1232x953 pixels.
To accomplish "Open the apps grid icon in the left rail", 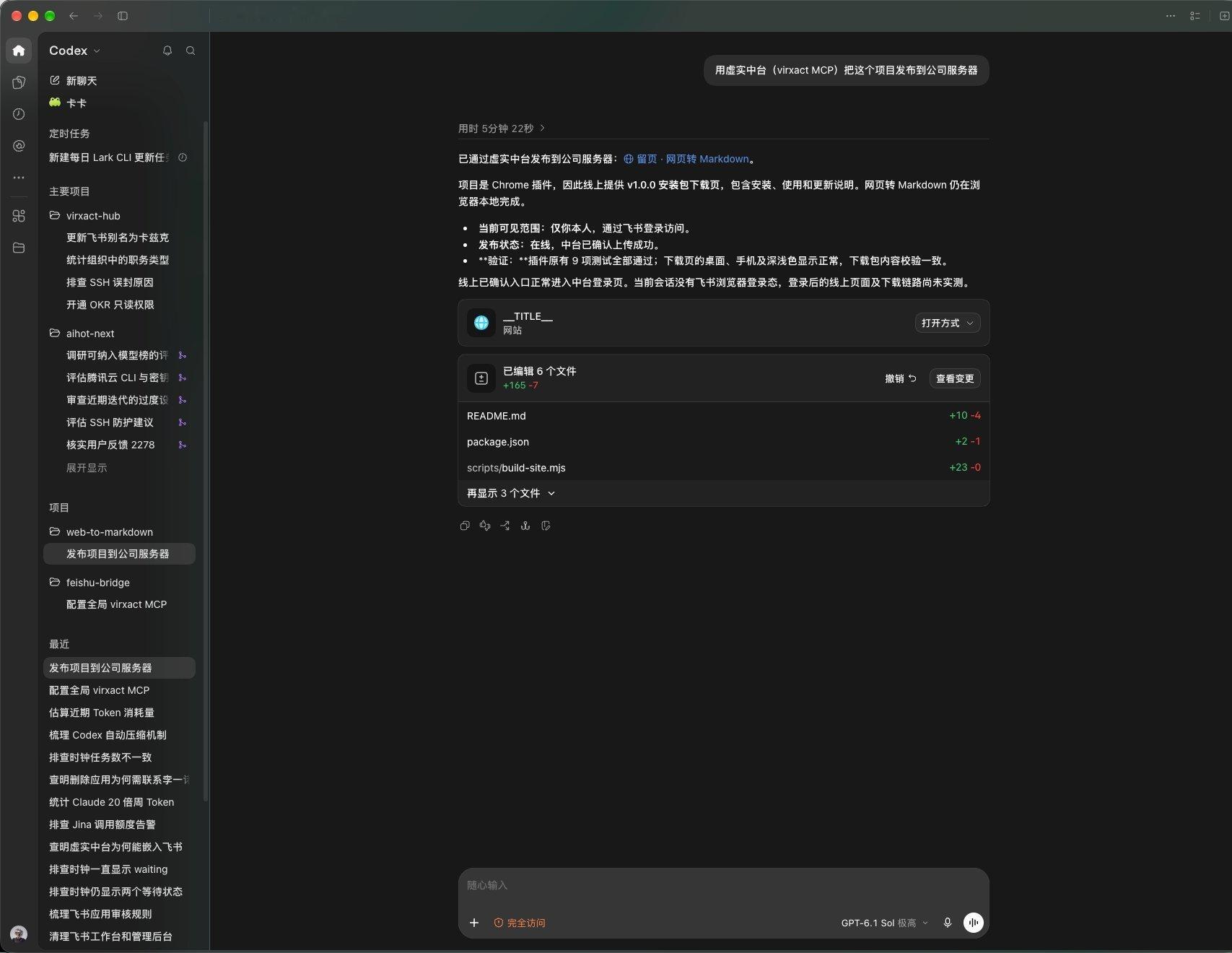I will (x=19, y=216).
